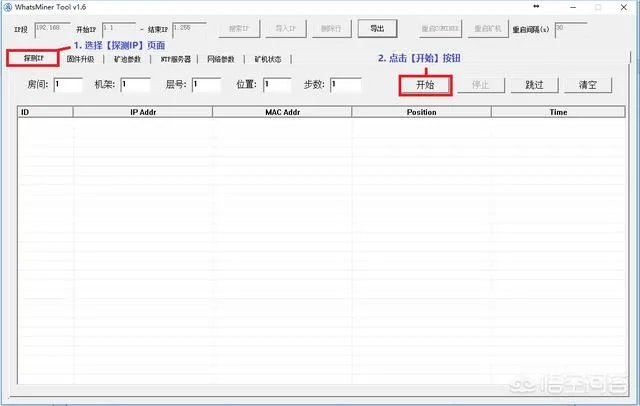The height and width of the screenshot is (406, 640).
Task: Sort by the Time column header
Action: 558,112
